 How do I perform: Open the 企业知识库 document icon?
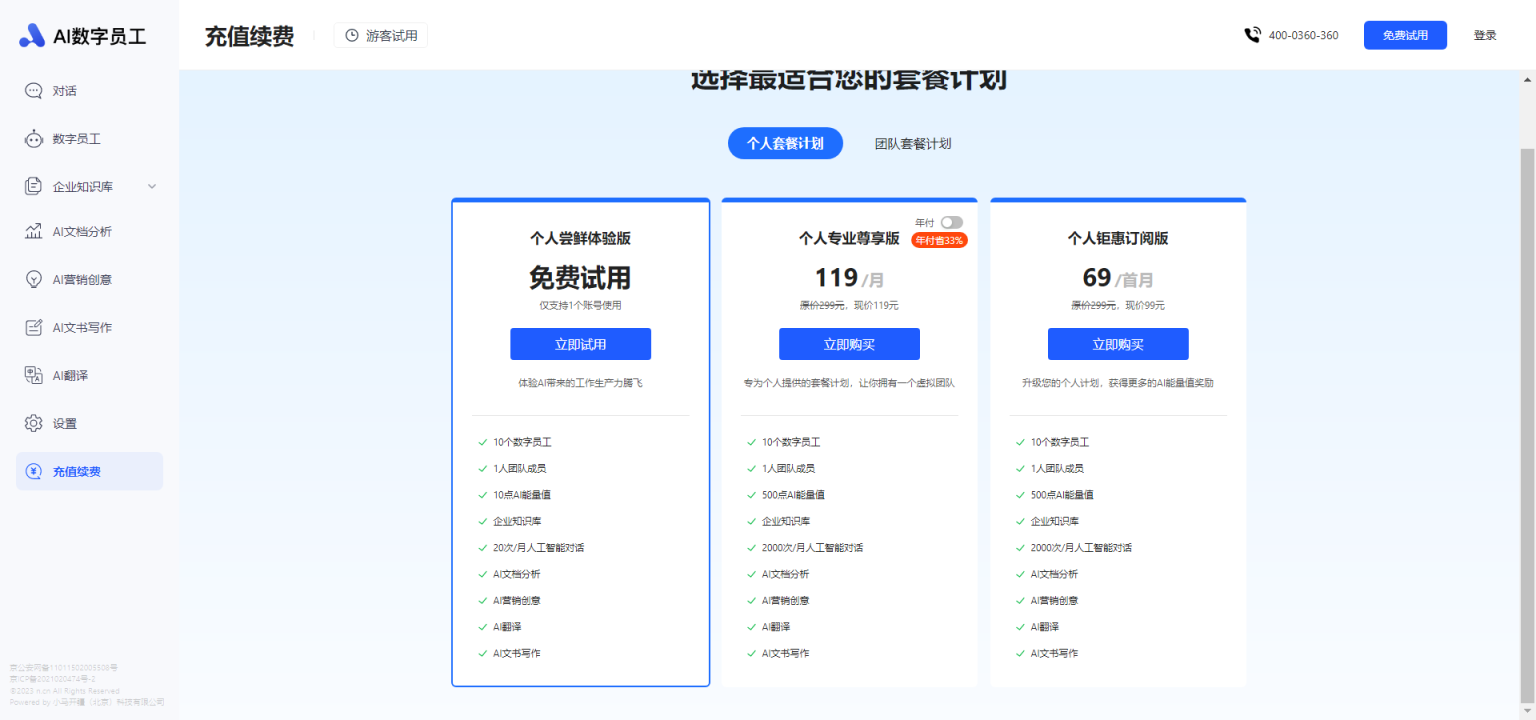coord(33,186)
